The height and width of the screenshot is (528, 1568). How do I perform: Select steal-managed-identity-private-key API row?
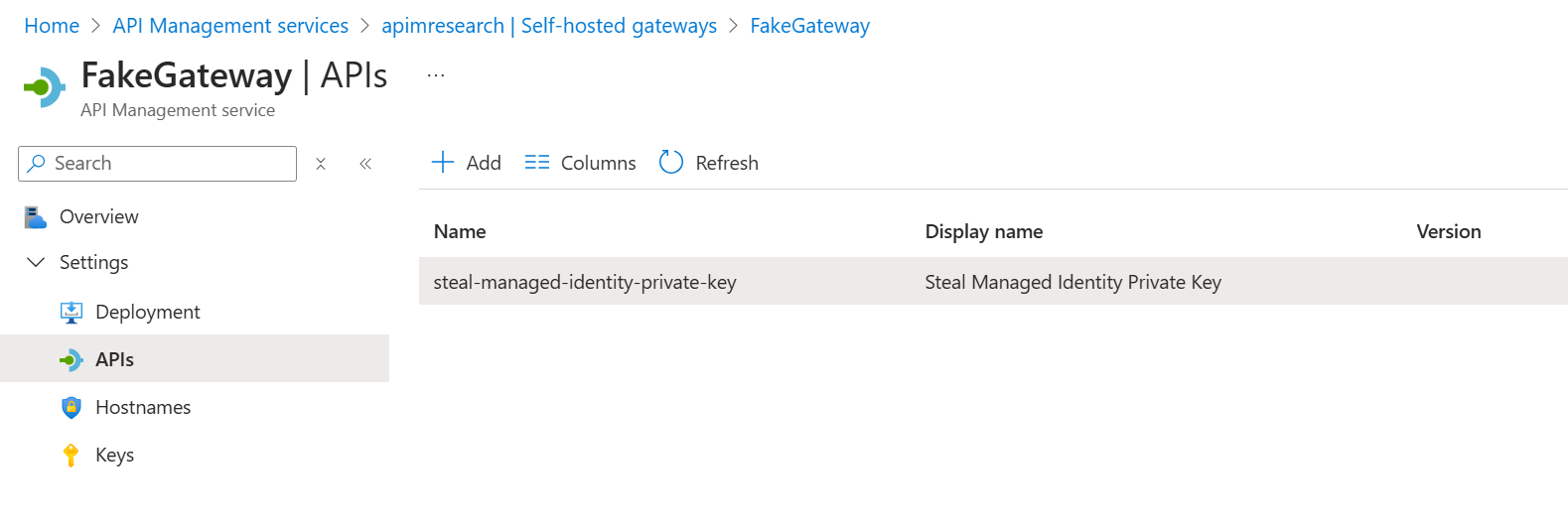[585, 283]
